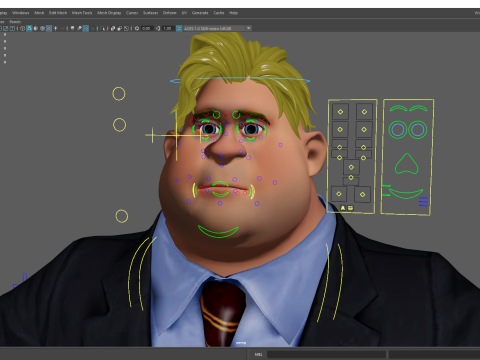The image size is (480, 360).
Task: Toggle the Textured display icon
Action: [x=49, y=28]
